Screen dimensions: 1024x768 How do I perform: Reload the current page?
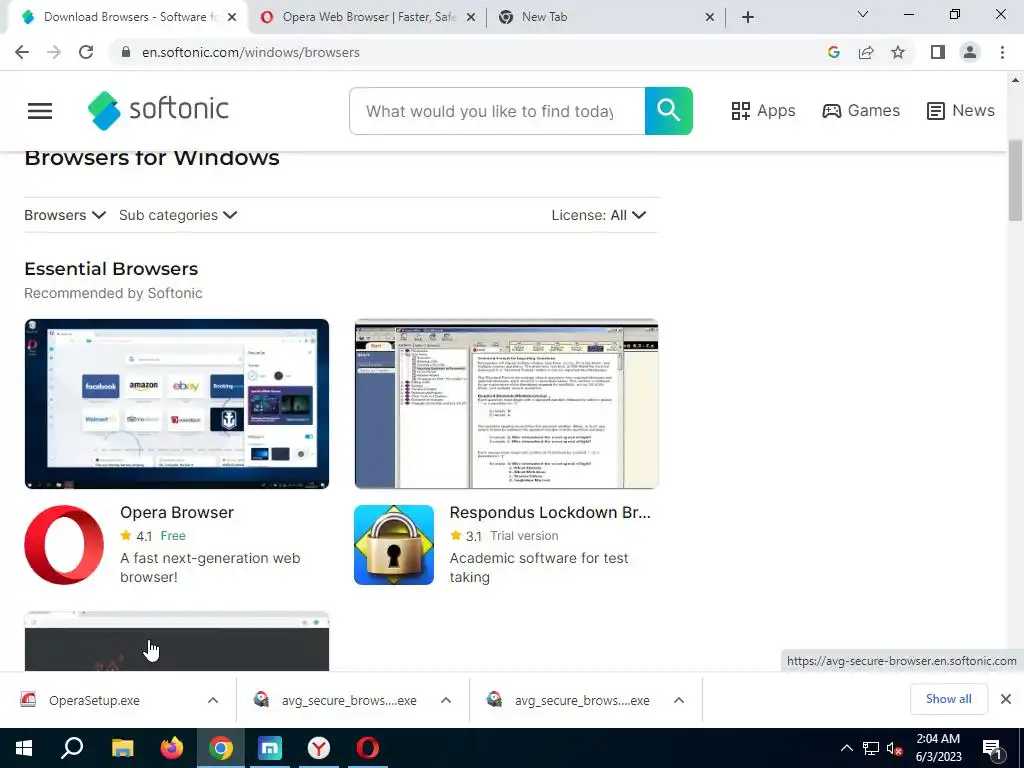[x=86, y=52]
